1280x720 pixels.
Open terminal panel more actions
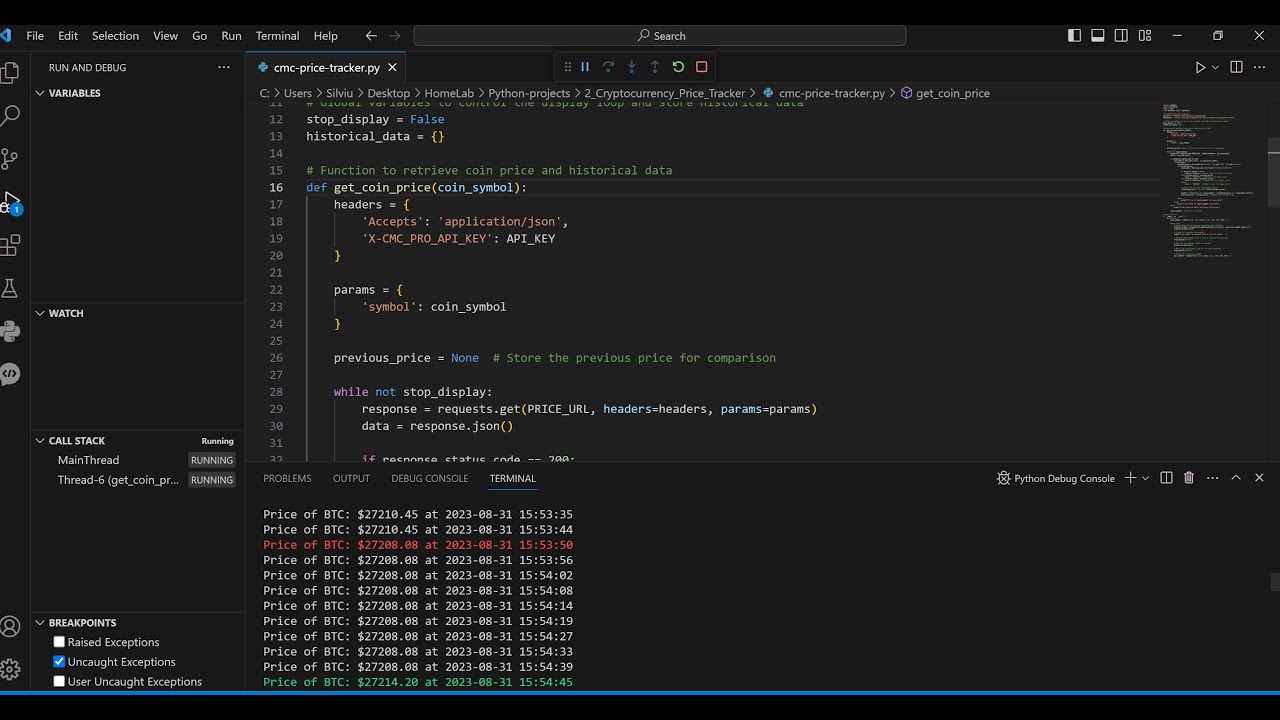click(1212, 478)
